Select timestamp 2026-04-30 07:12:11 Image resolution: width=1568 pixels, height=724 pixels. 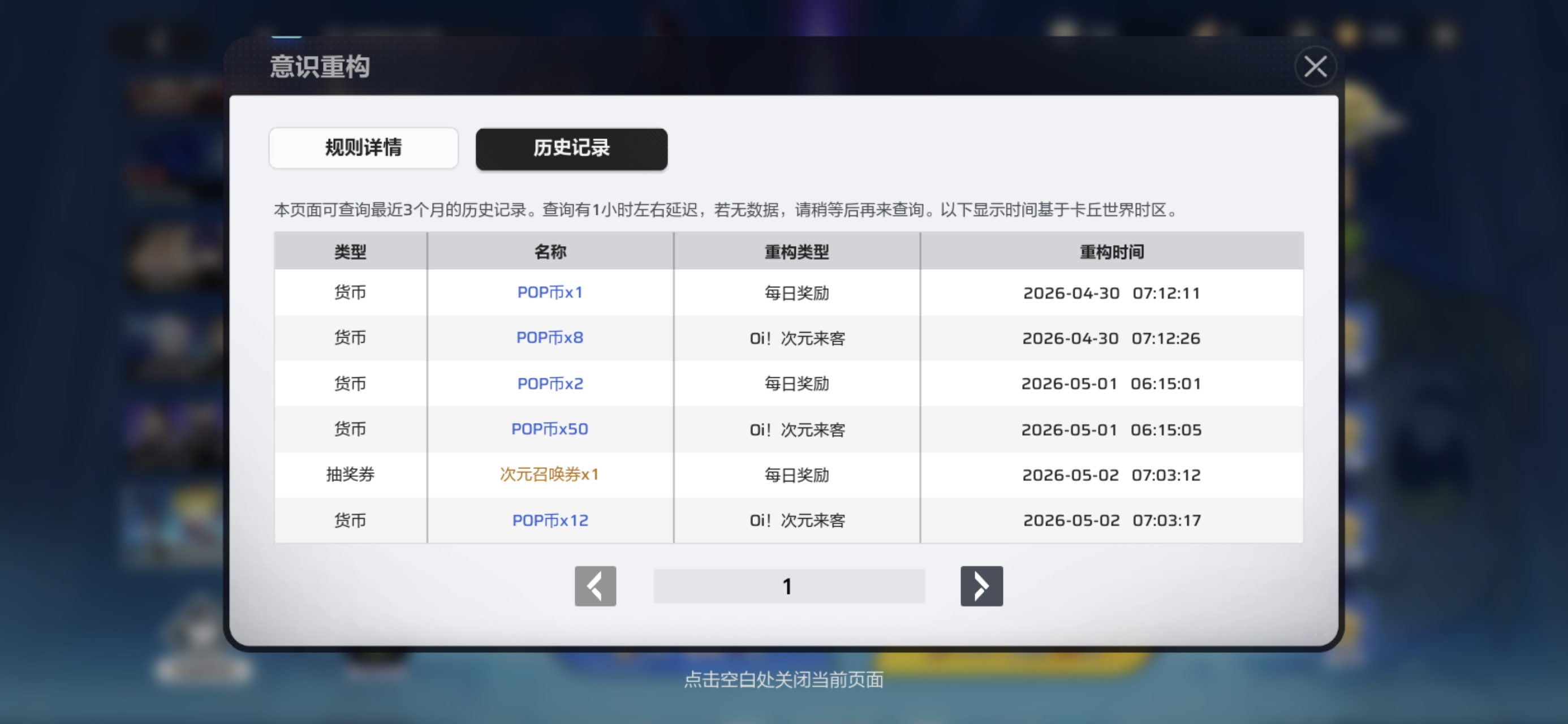coord(1112,293)
